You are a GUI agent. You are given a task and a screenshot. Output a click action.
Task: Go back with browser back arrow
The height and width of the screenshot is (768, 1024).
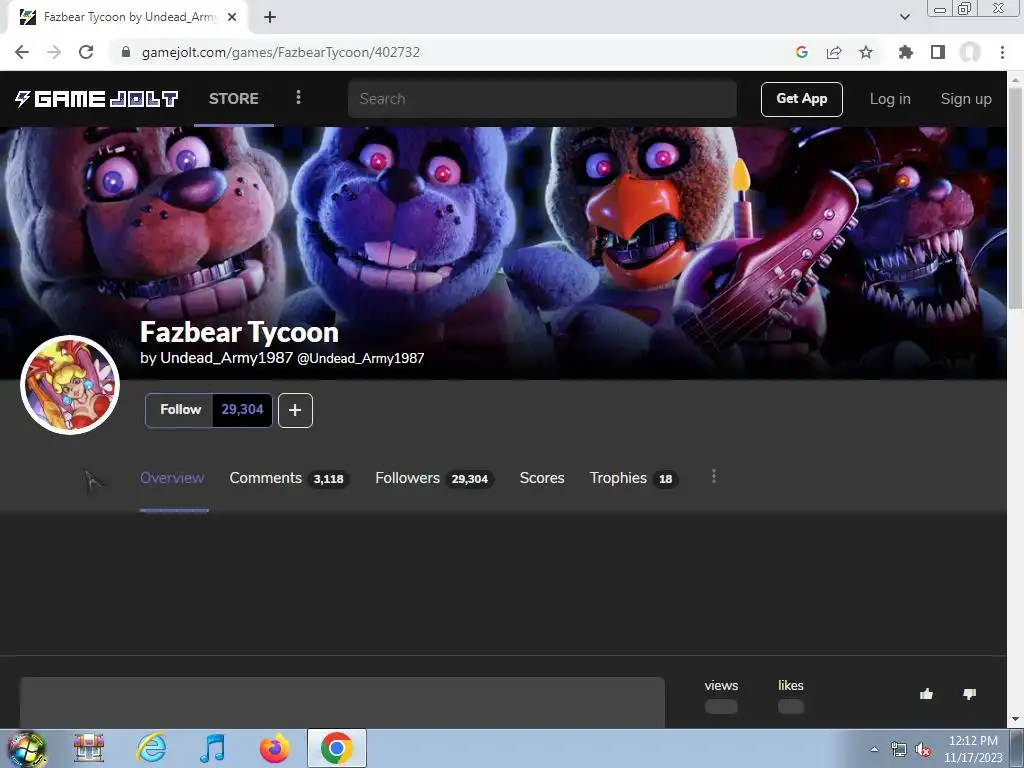22,52
